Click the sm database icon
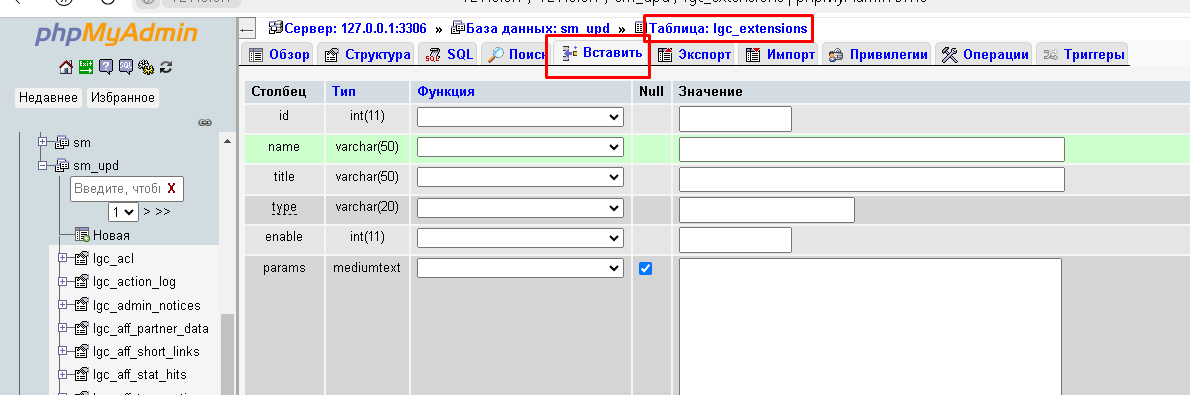1190x395 pixels. coord(63,142)
